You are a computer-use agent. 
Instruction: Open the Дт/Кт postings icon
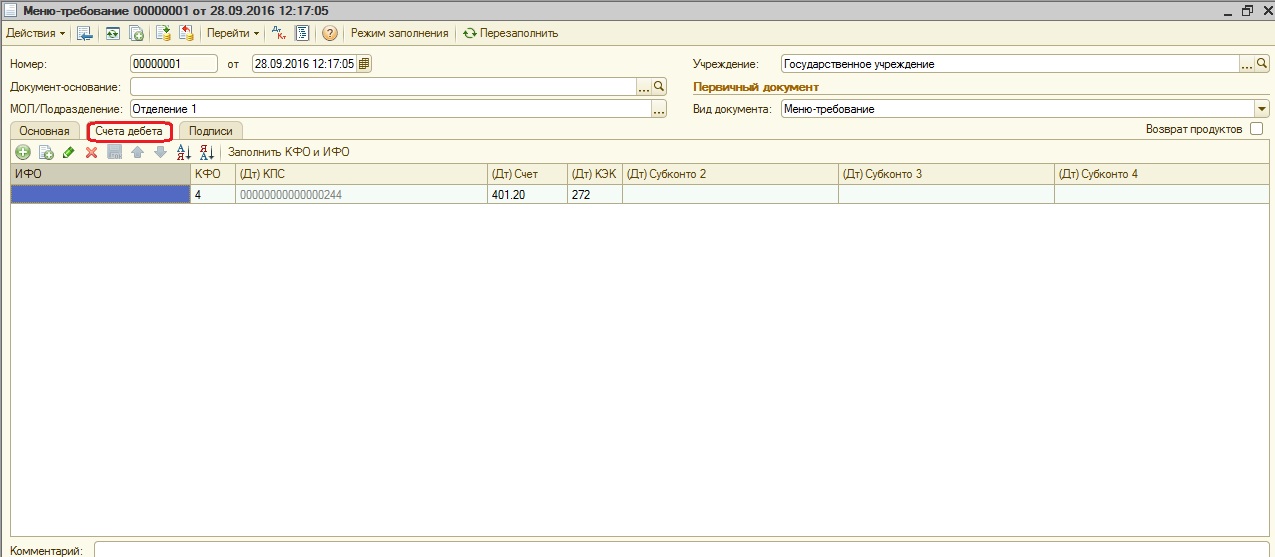point(279,33)
